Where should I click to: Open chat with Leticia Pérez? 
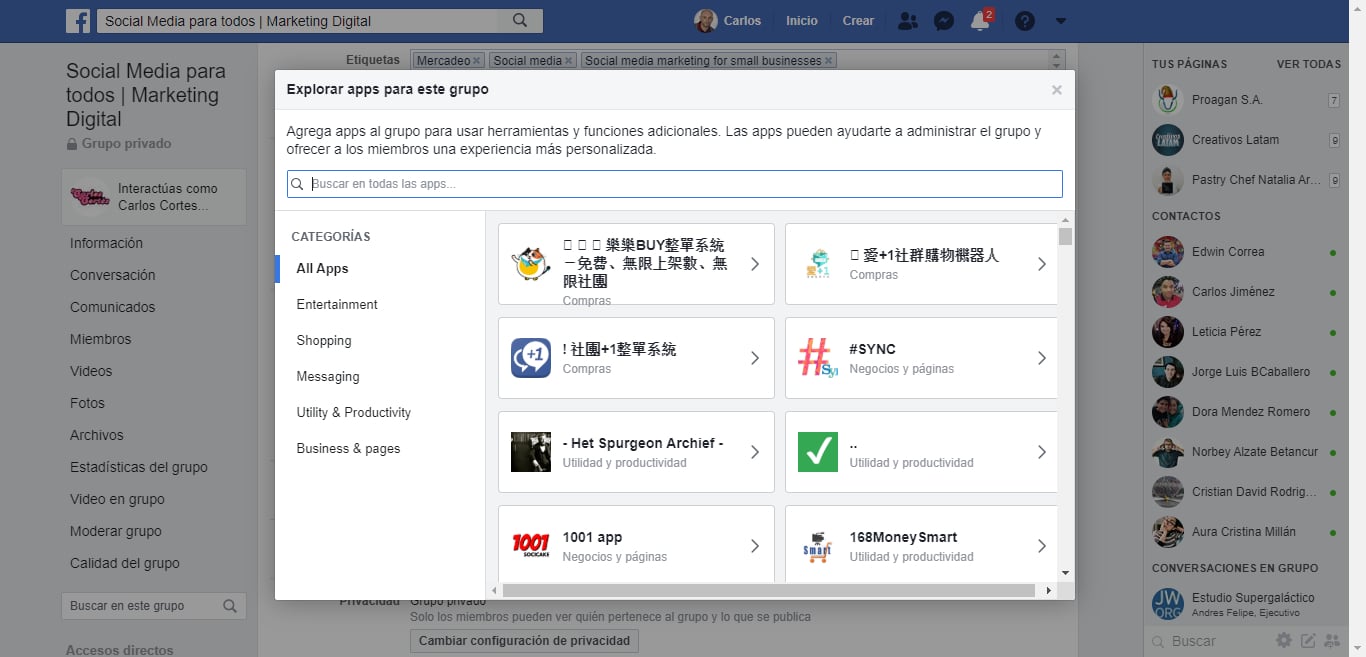[1246, 332]
